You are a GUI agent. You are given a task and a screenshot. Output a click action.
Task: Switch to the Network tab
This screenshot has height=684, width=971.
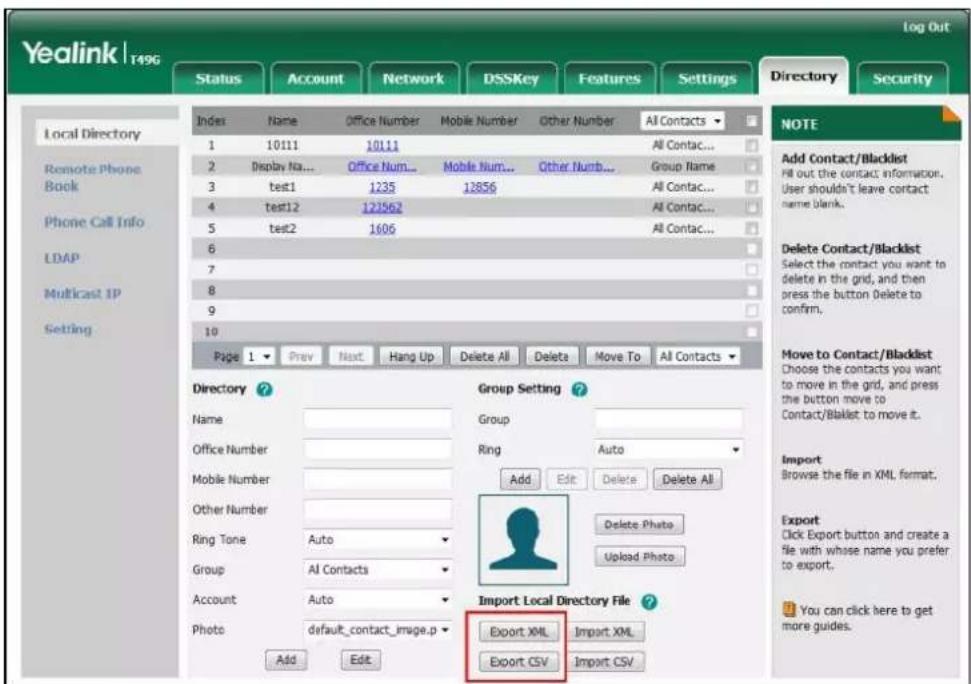point(413,79)
